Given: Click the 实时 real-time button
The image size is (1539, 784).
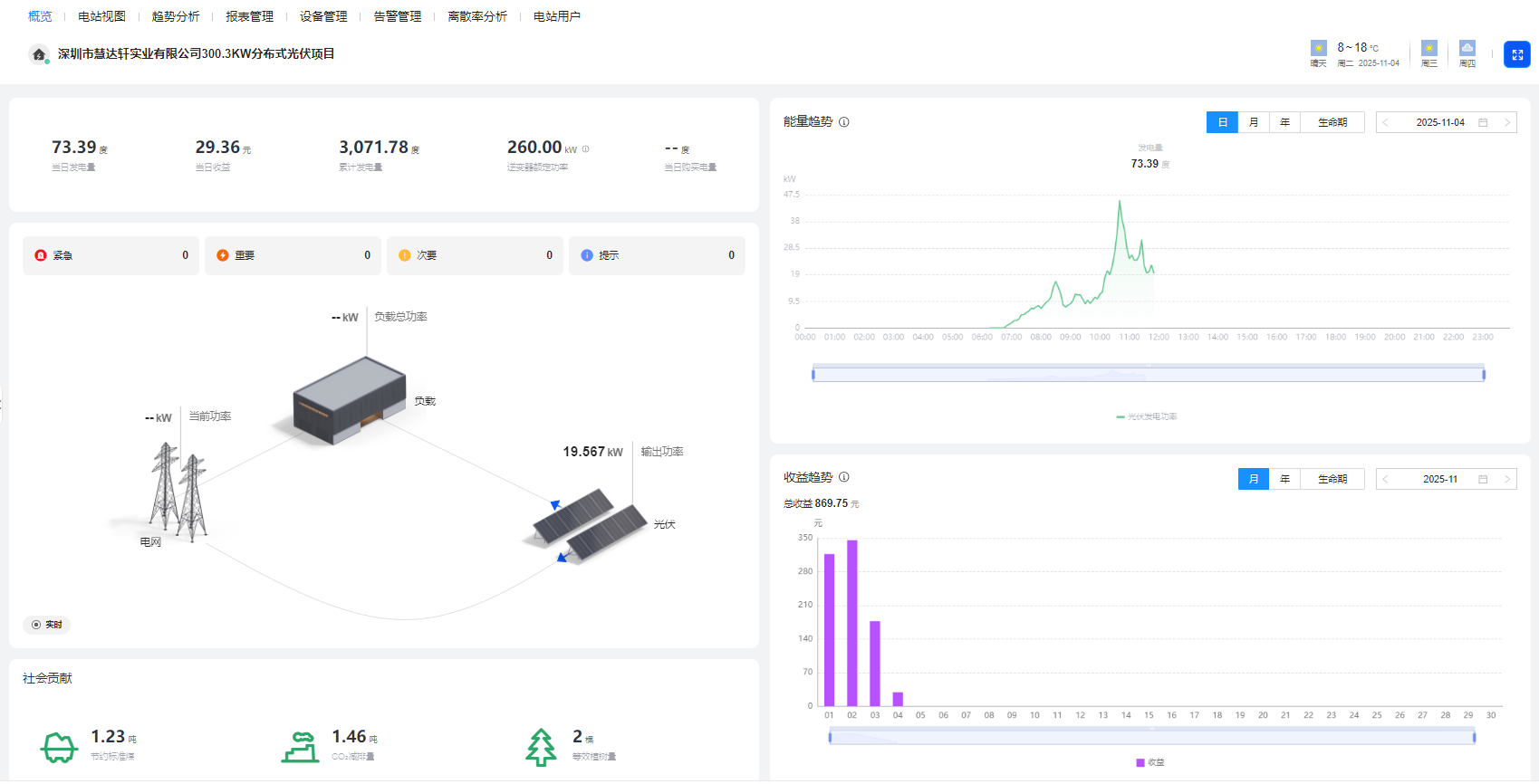Looking at the screenshot, I should 47,625.
